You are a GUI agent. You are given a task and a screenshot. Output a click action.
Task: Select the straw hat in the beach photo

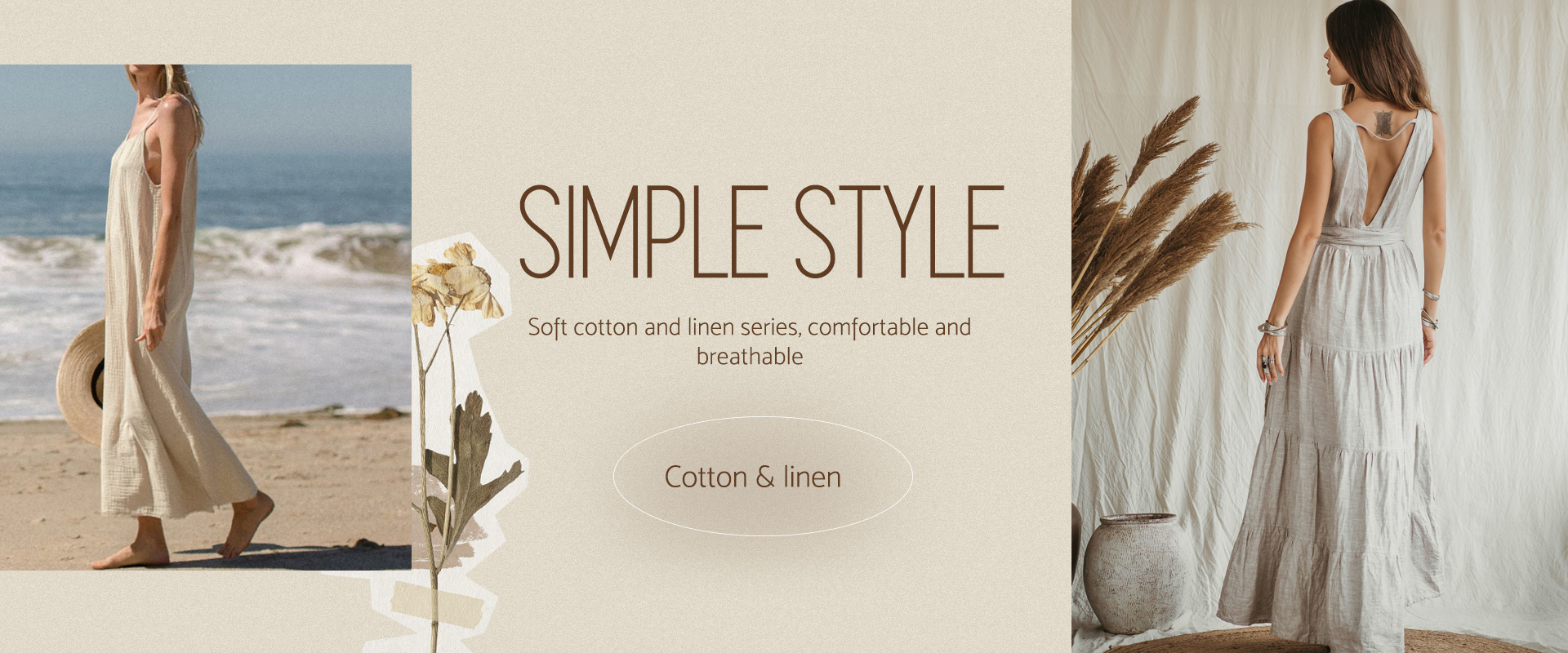[81, 380]
